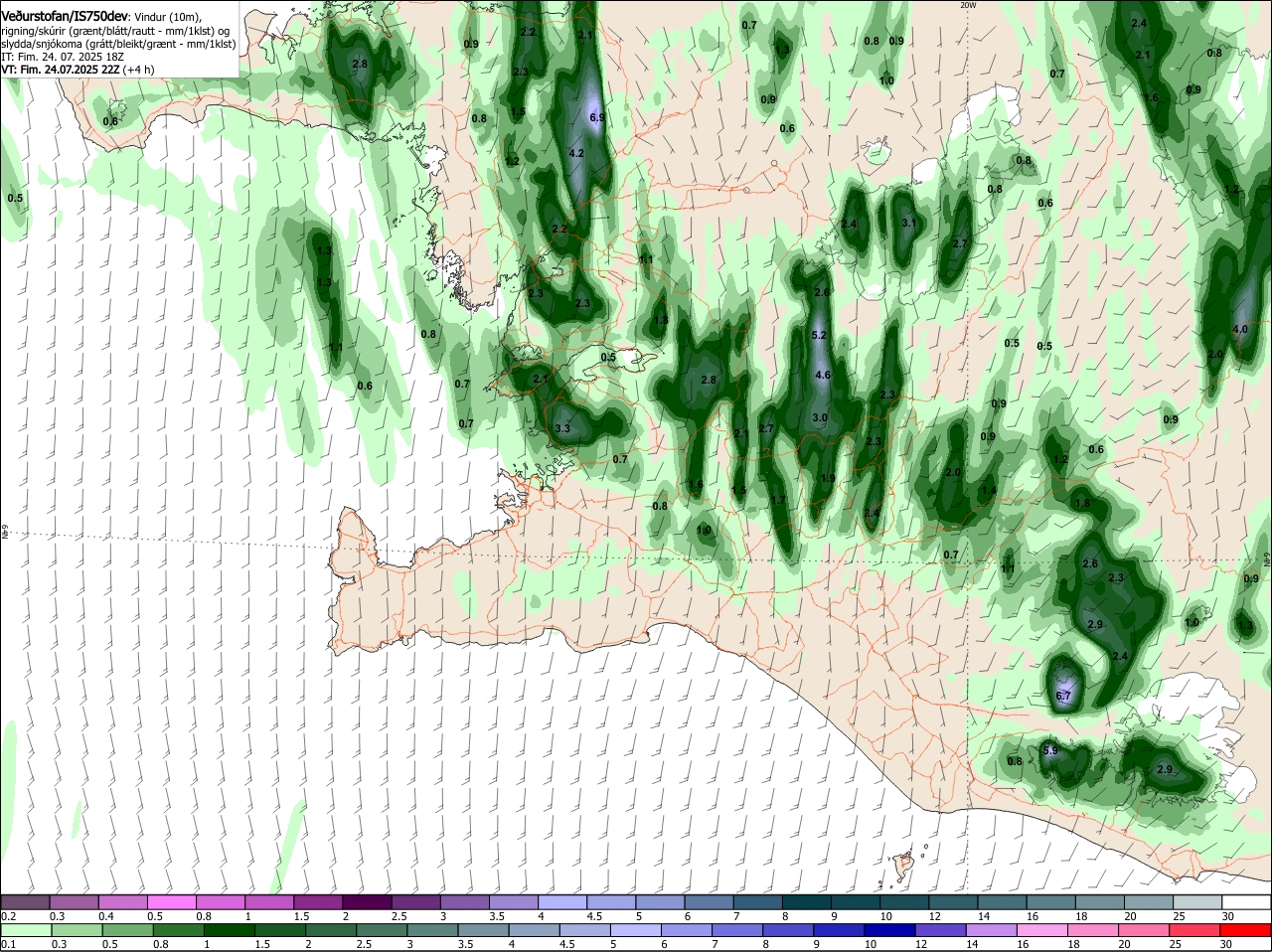The width and height of the screenshot is (1272, 952).
Task: Pick top-row dark purple swatch between 2 and 2.5
Action: tap(366, 902)
